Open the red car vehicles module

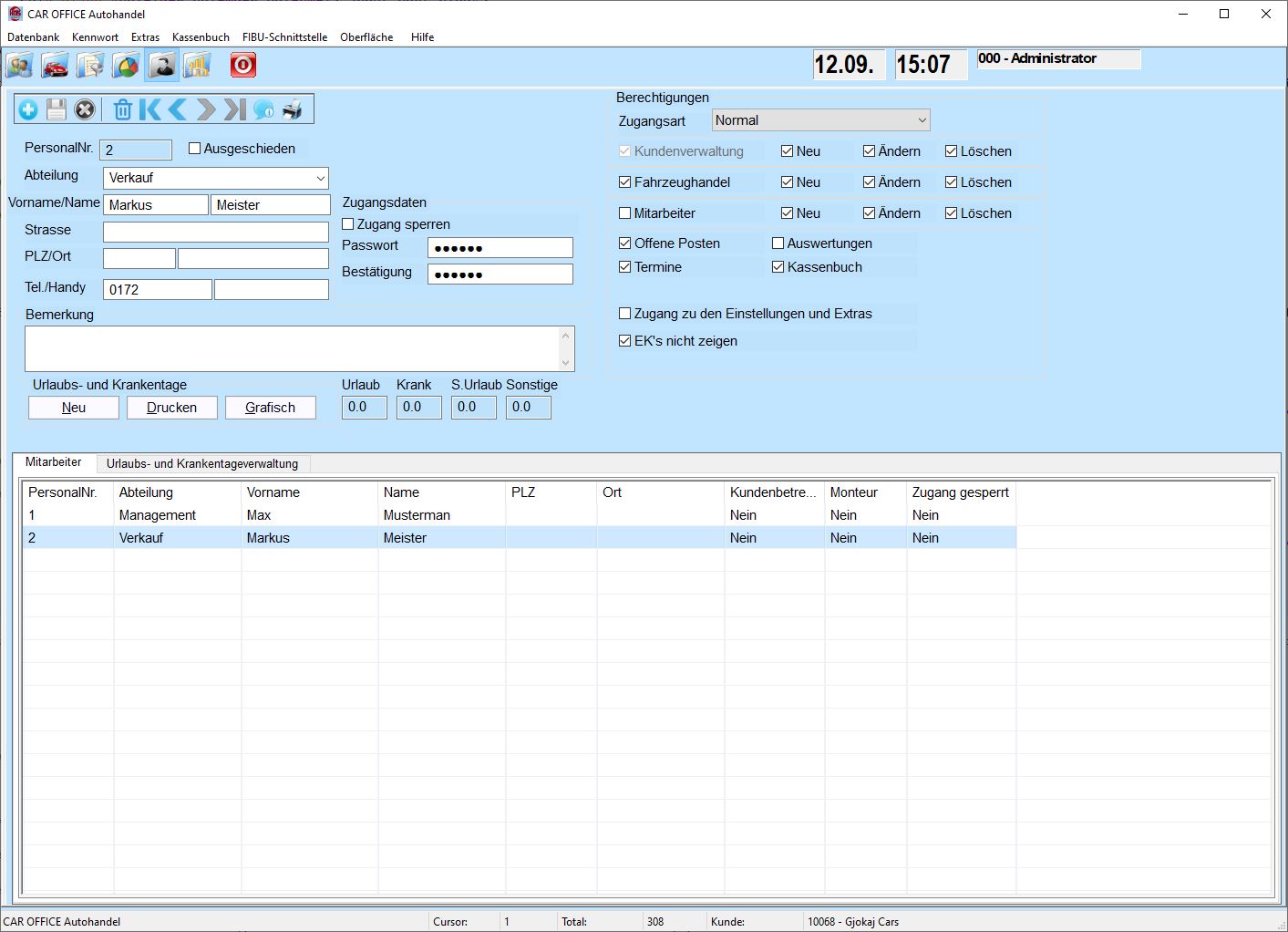(56, 66)
